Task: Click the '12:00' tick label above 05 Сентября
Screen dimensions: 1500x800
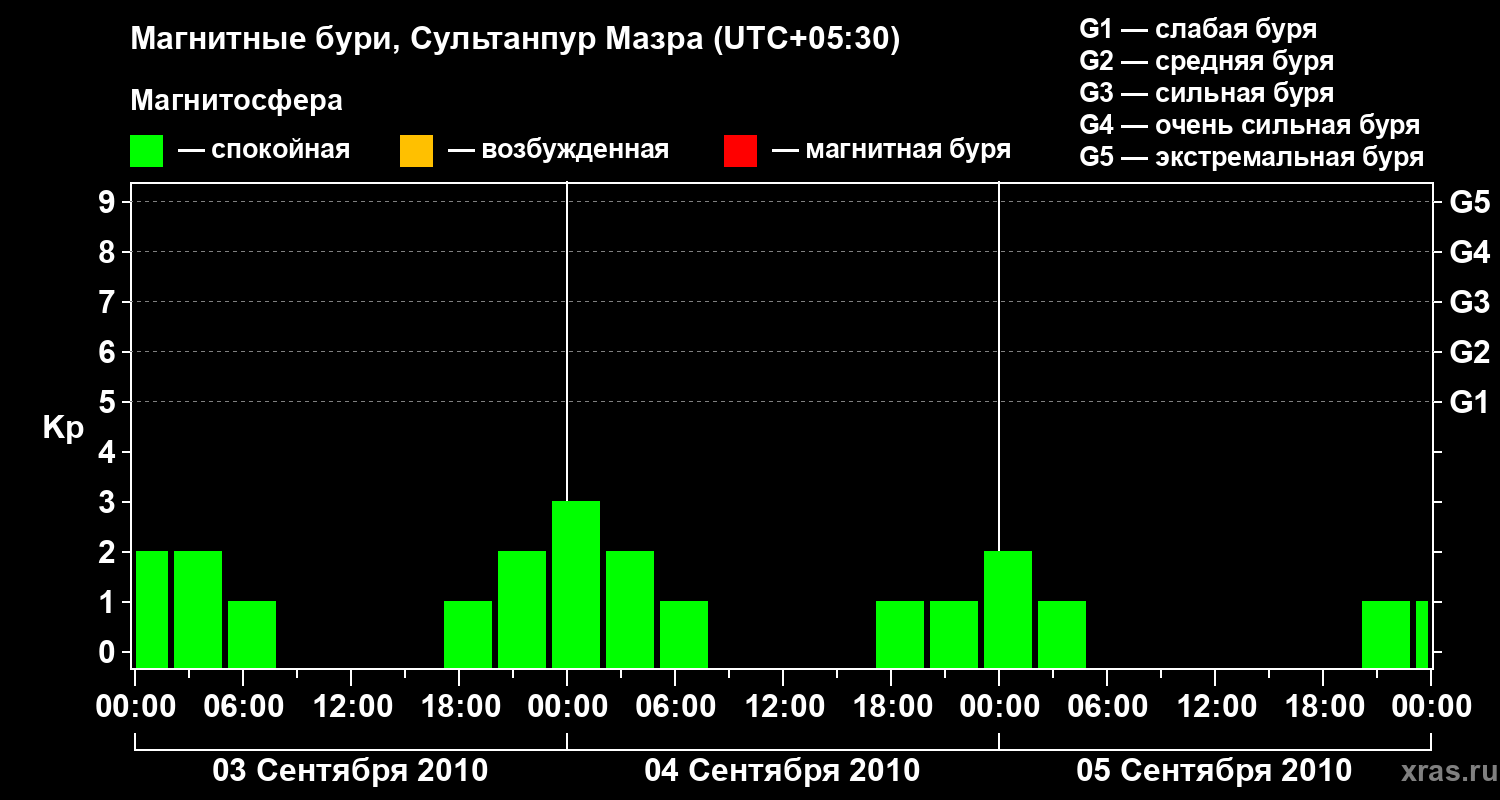Action: tap(1215, 707)
